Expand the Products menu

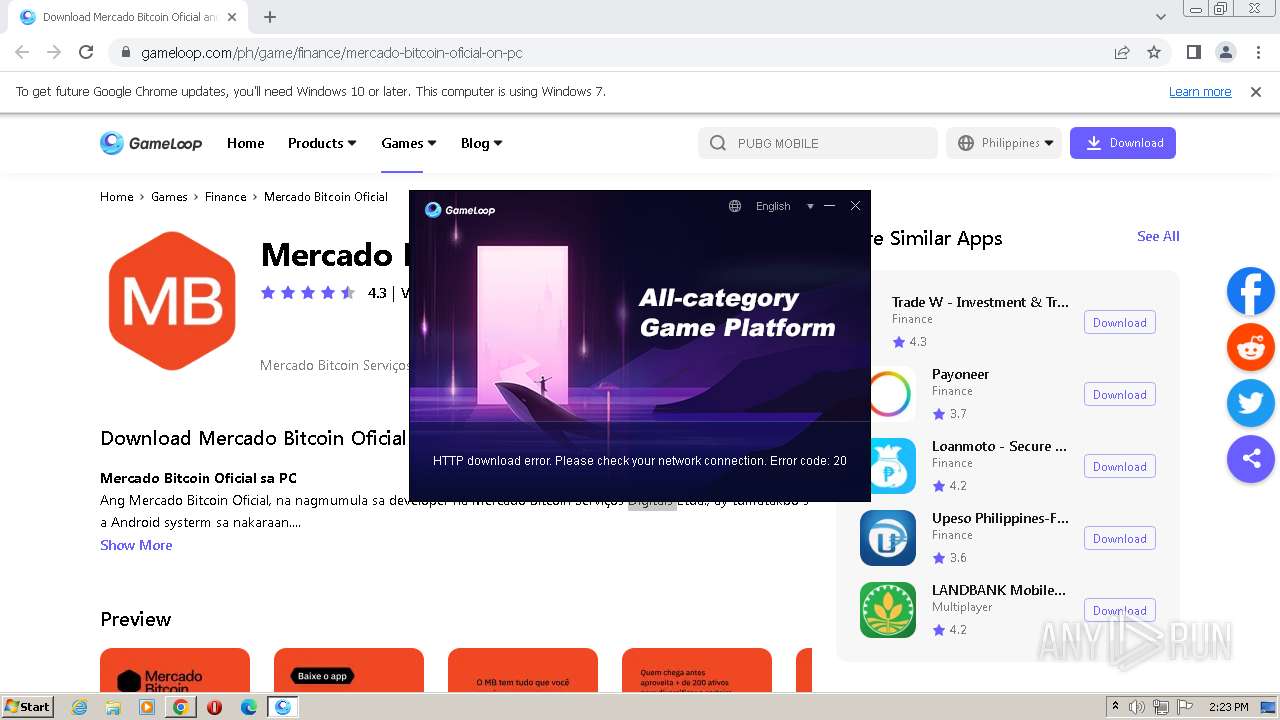click(x=322, y=143)
